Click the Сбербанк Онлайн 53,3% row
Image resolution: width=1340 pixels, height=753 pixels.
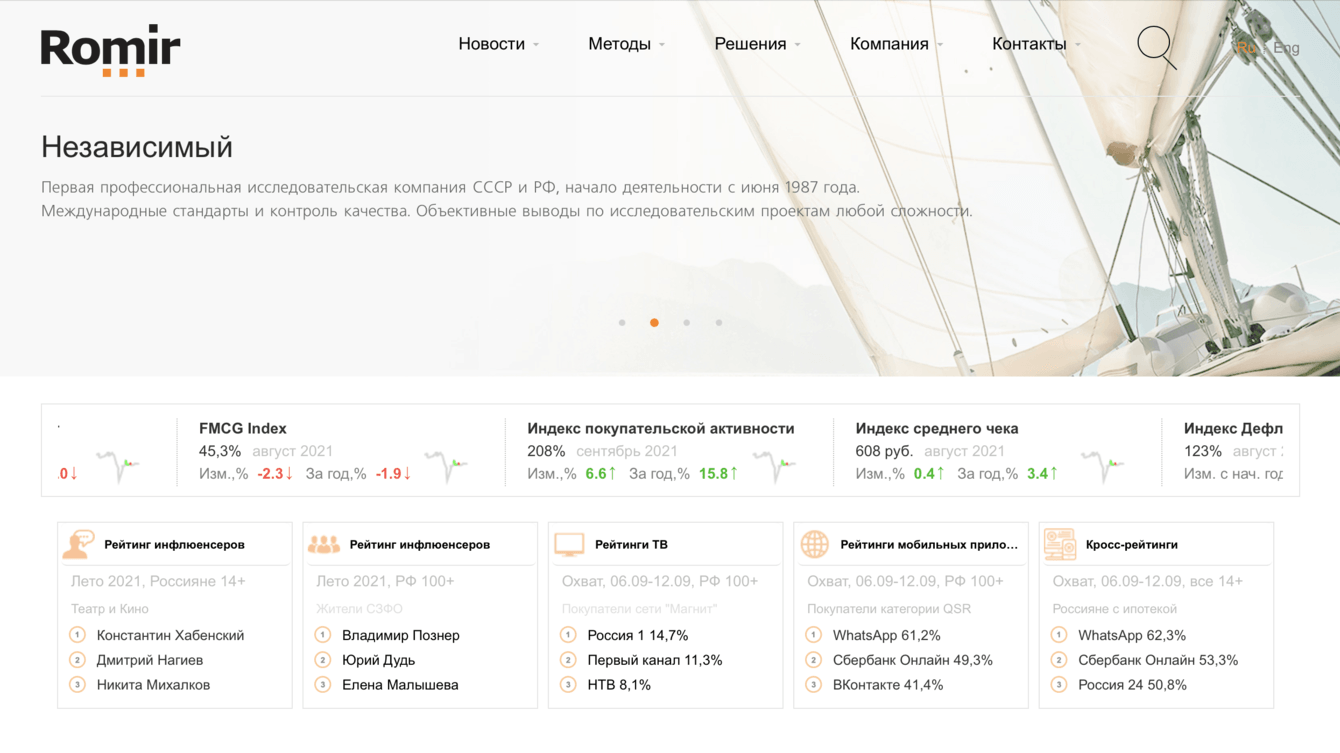1158,660
